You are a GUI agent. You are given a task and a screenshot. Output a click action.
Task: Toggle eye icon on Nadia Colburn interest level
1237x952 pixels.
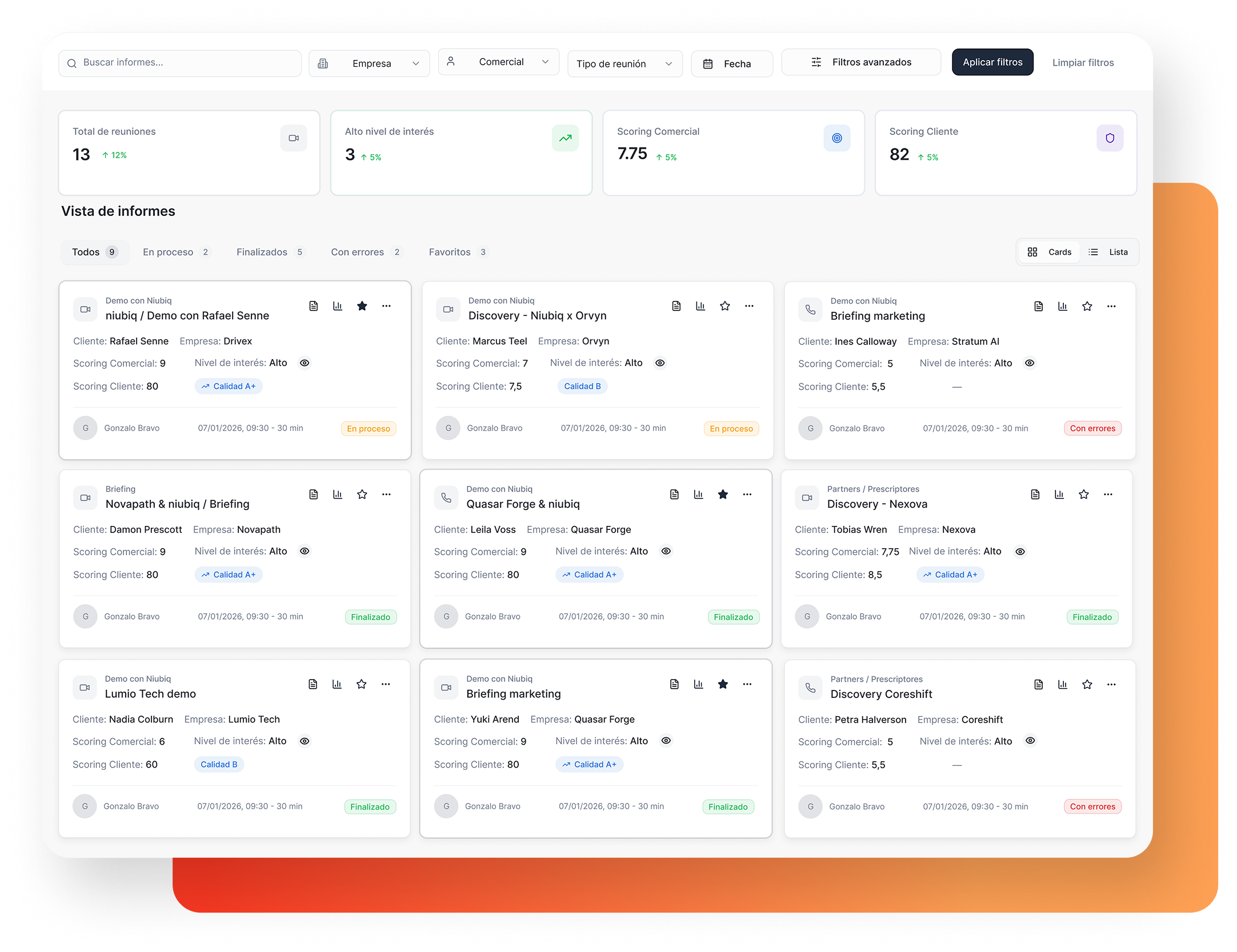(305, 741)
